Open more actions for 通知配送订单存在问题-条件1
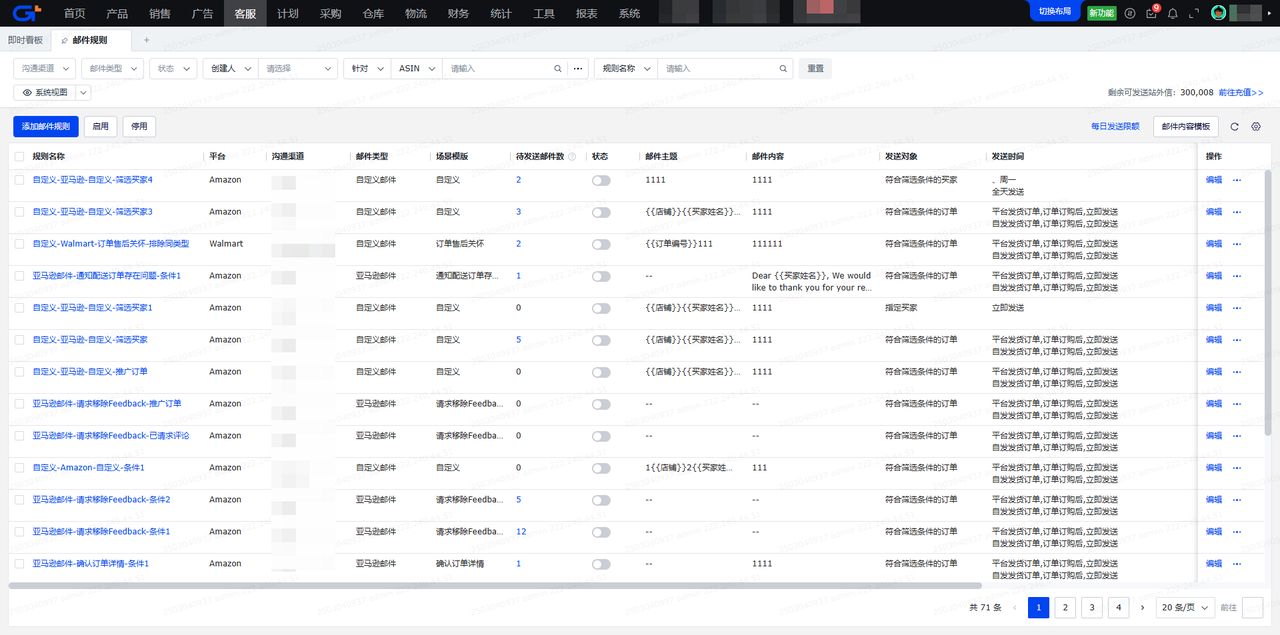The image size is (1280, 635). pos(1237,276)
